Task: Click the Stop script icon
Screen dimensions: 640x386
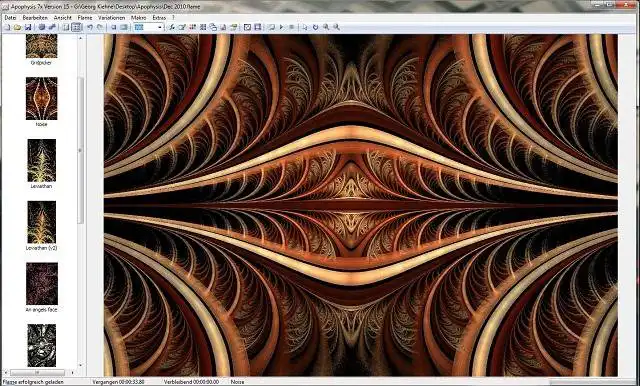Action: [x=291, y=27]
